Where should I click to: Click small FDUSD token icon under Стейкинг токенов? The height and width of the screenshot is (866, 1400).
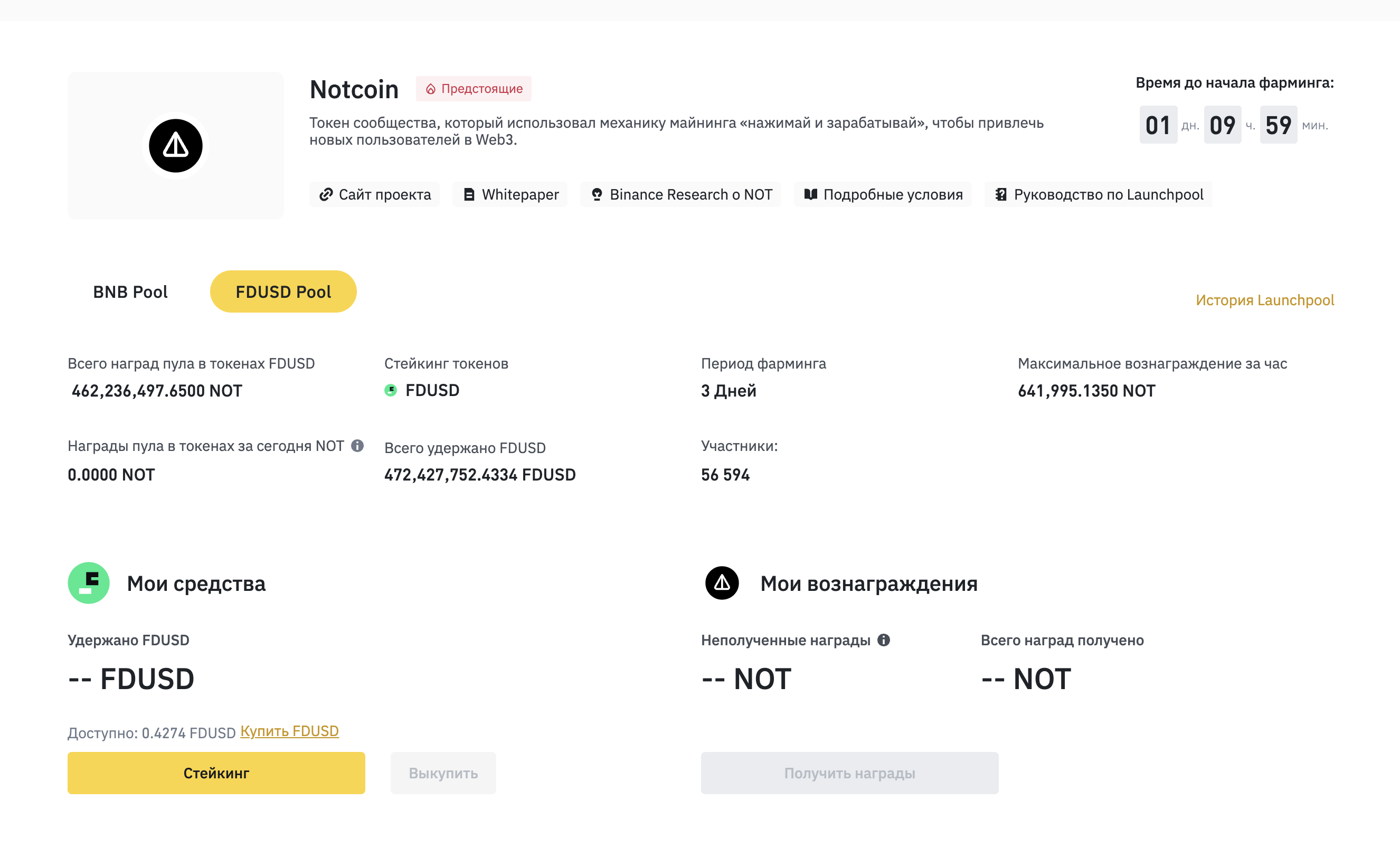[391, 391]
